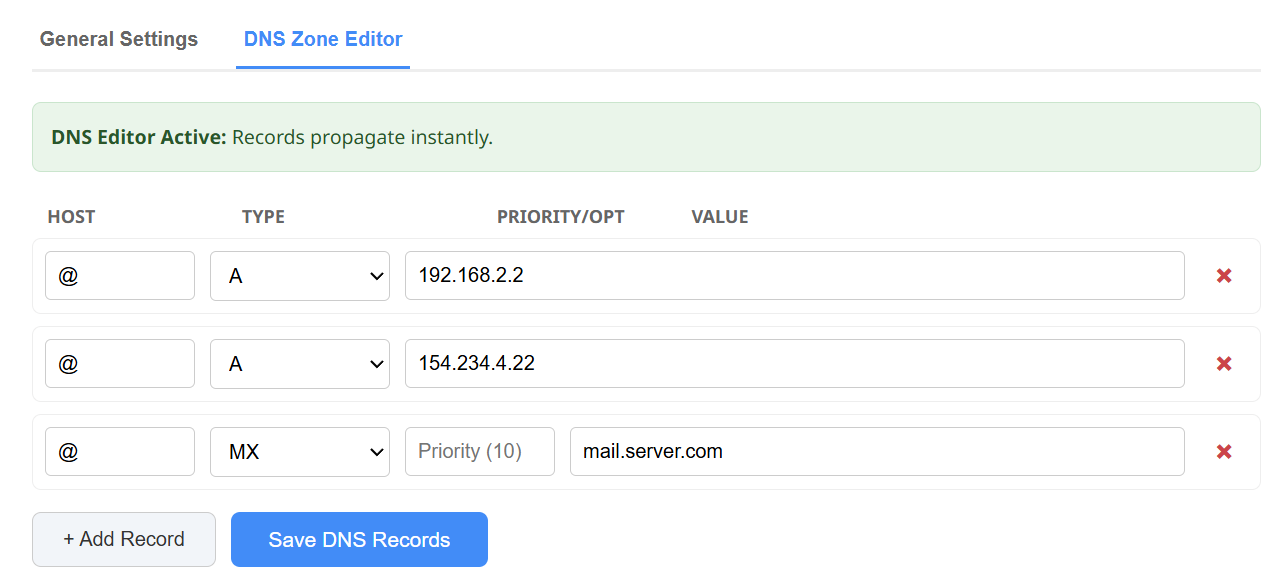Change the MX record type dropdown

click(299, 452)
